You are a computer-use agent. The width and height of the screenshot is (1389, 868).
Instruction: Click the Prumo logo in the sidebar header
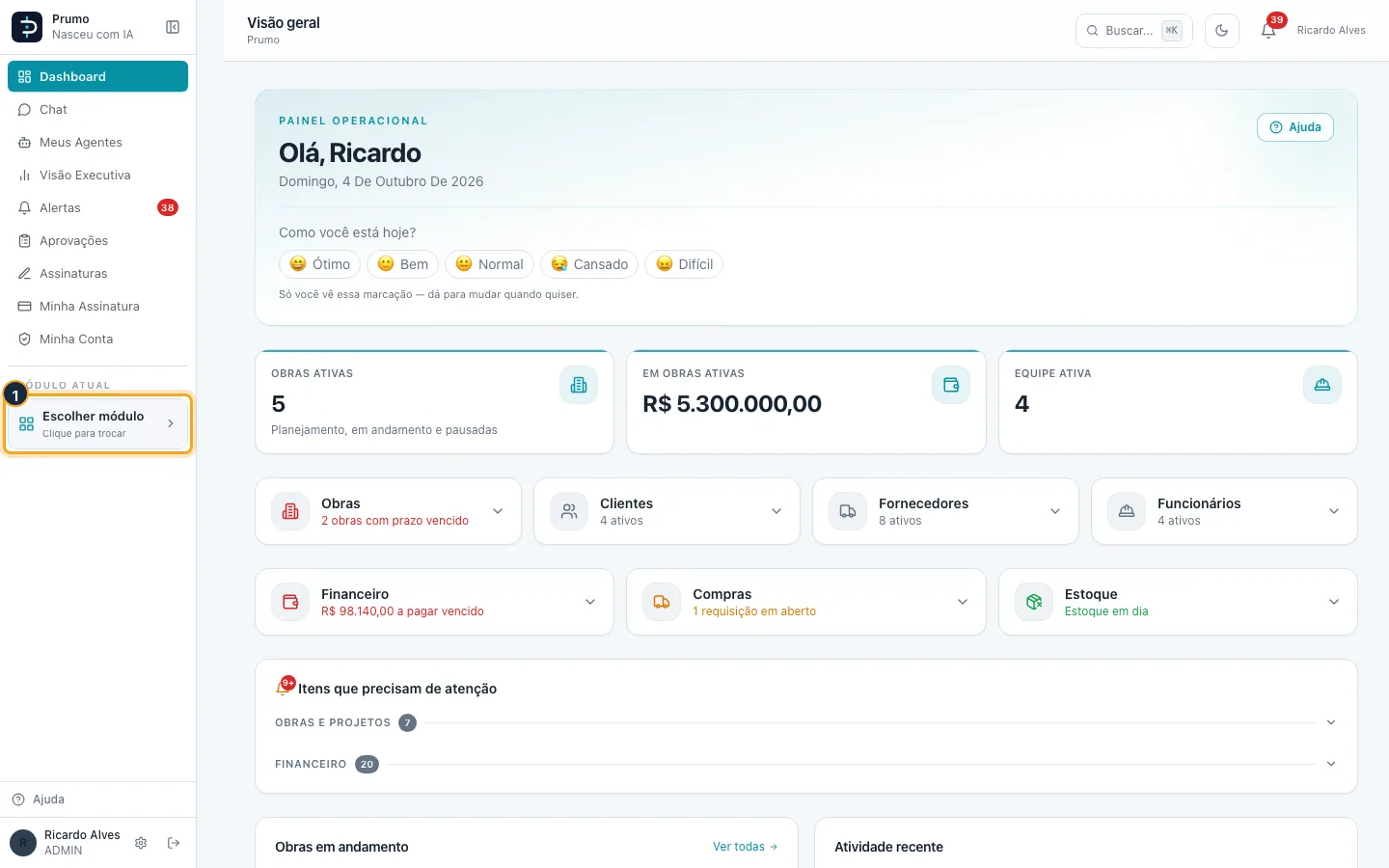coord(27,27)
